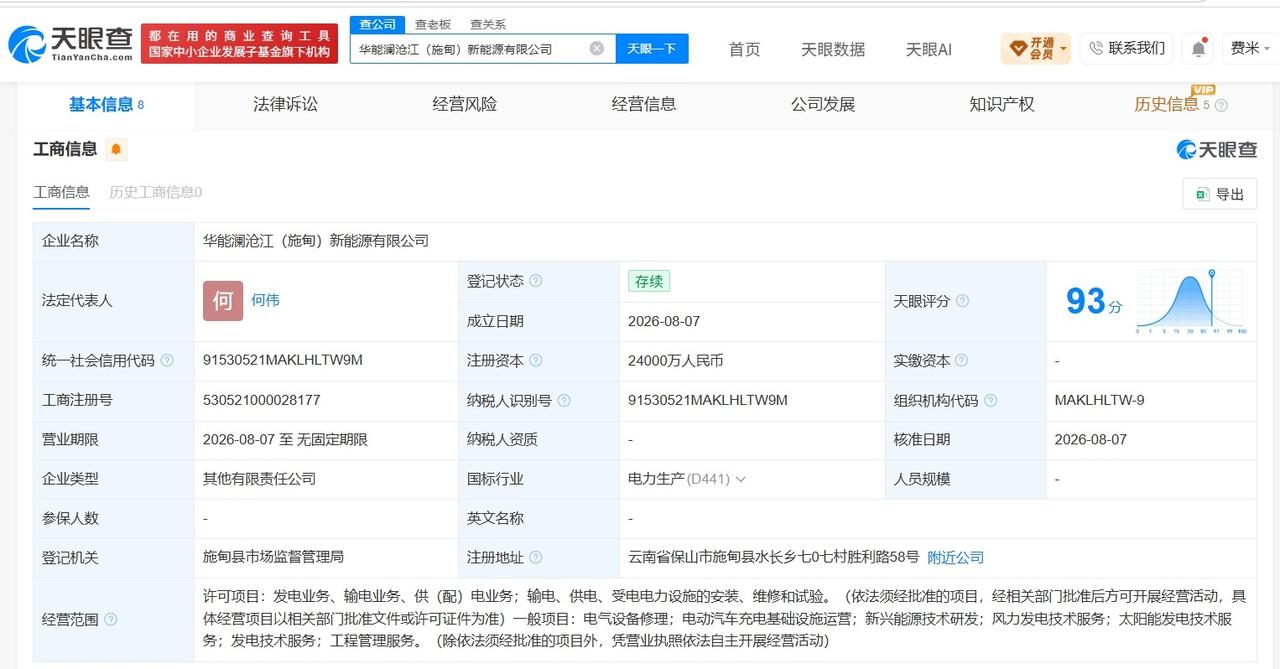Click help icon next to 组织机构代码
This screenshot has width=1280, height=669.
990,400
